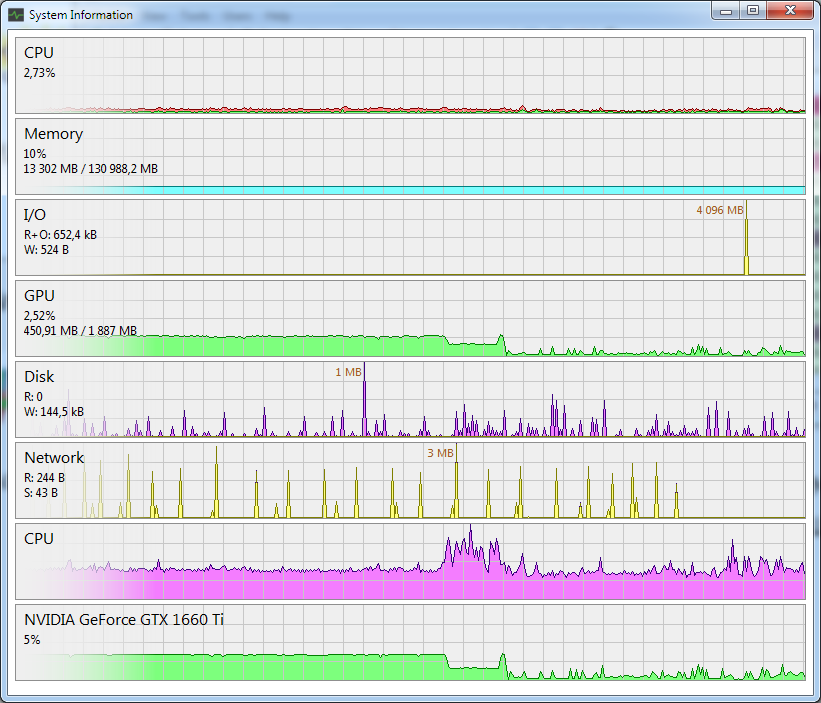
Task: Select the NVIDIA GeForce GTX 1660 Ti graph
Action: (x=410, y=643)
